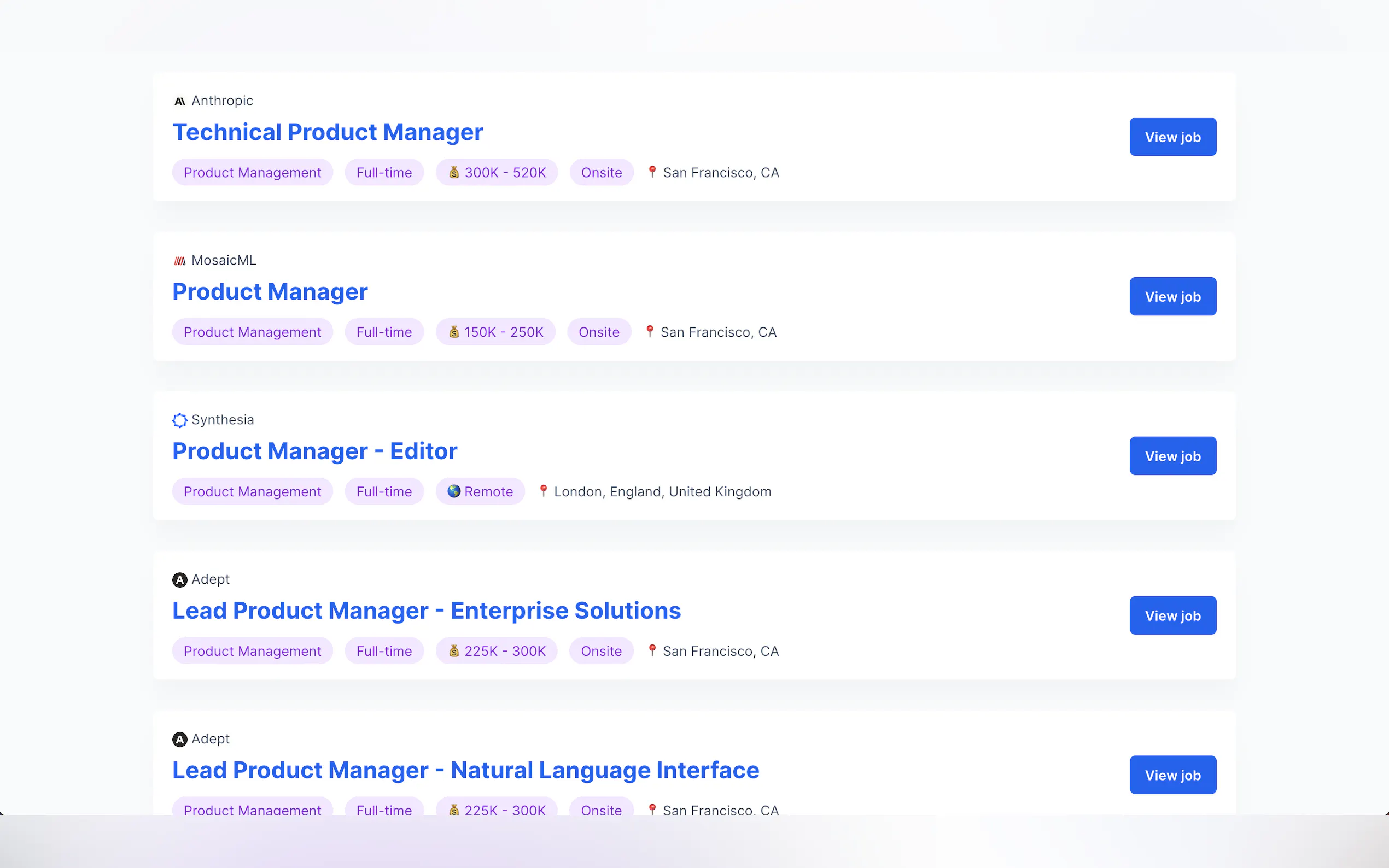Click the Adept logo beside Lead Product Manager
This screenshot has width=1389, height=868.
pyautogui.click(x=180, y=580)
